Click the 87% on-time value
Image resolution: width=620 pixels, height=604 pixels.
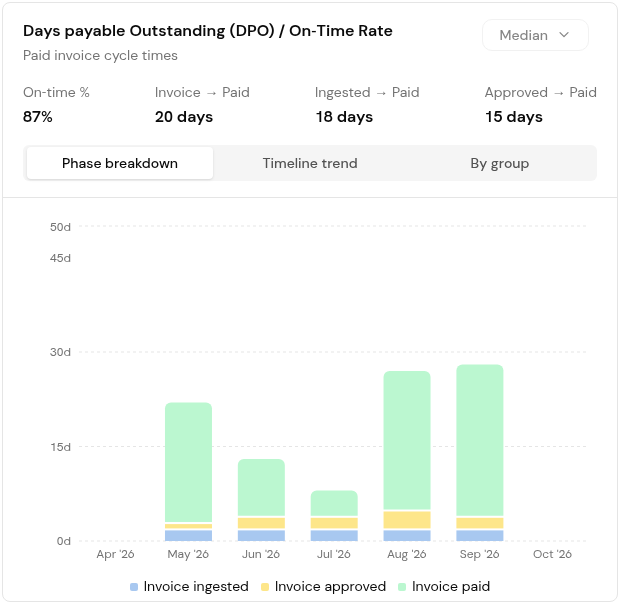point(38,117)
